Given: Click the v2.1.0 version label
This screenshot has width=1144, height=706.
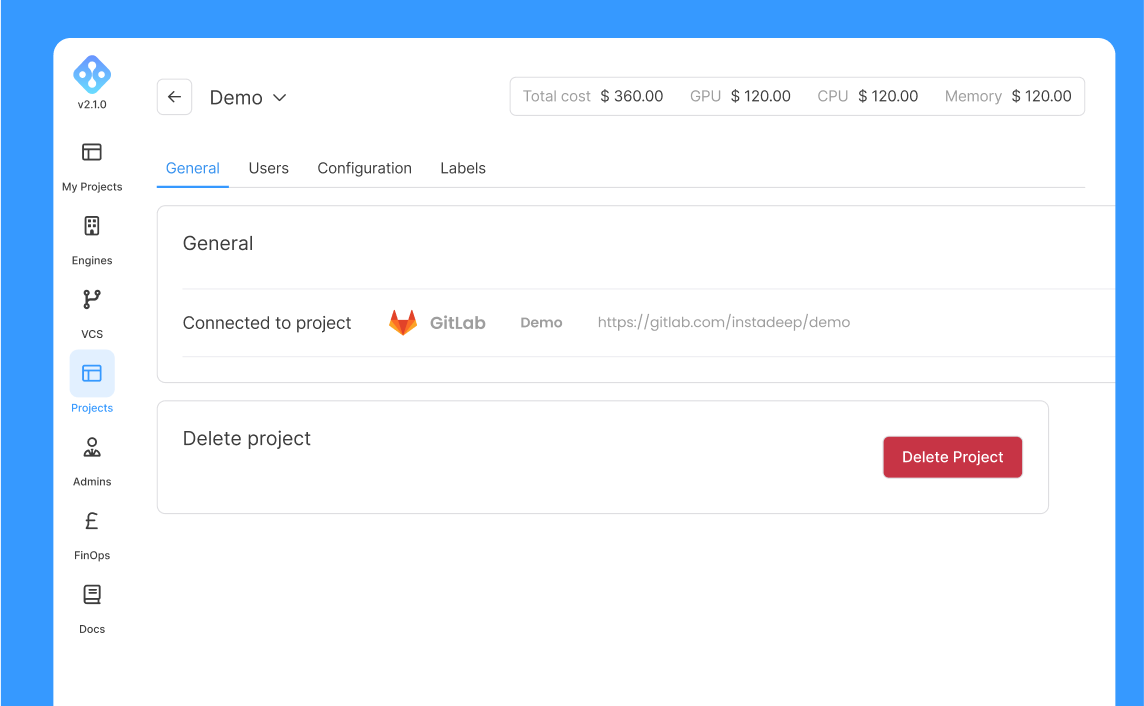Looking at the screenshot, I should click(92, 104).
